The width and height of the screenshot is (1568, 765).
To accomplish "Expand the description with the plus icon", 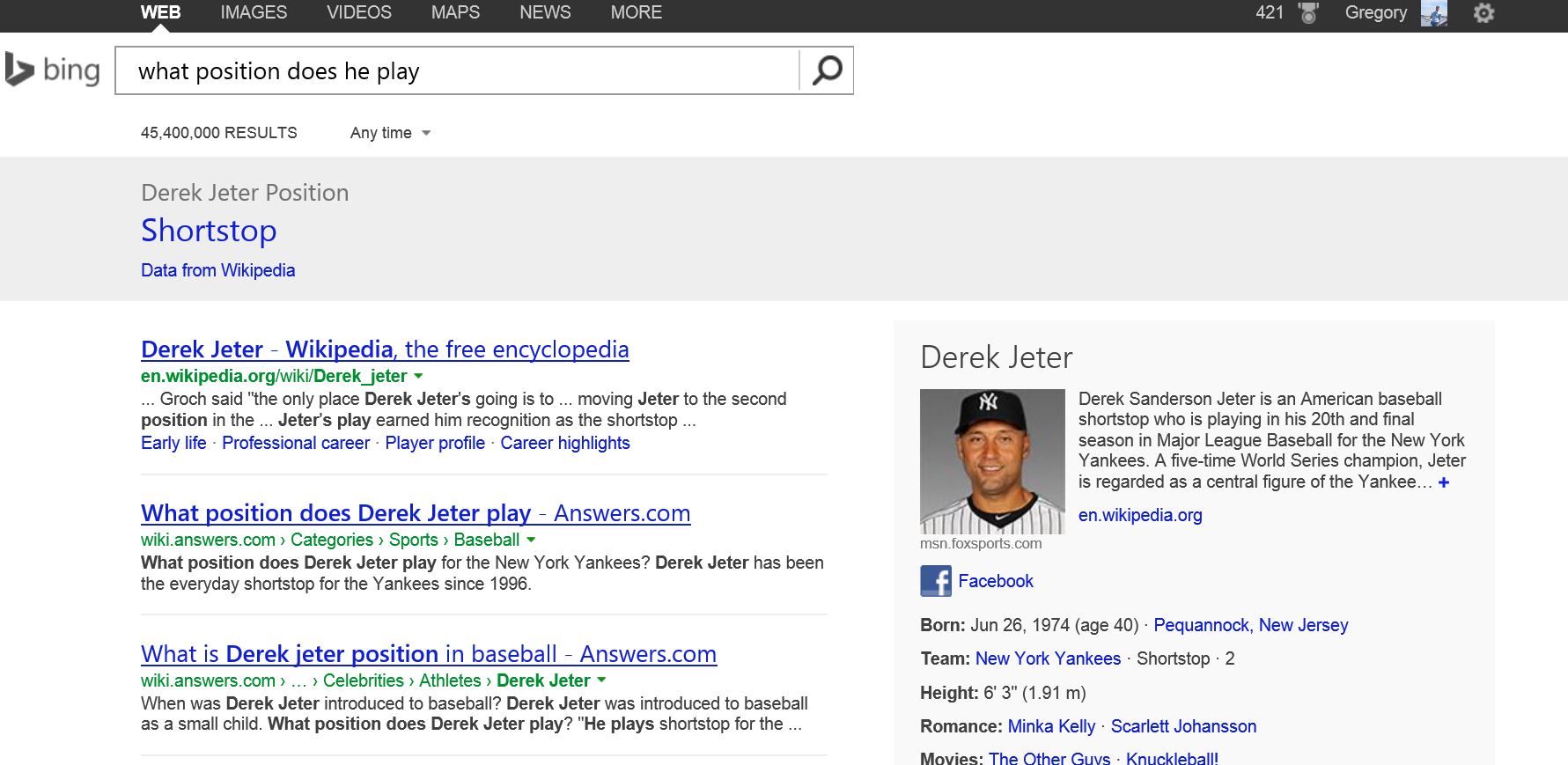I will click(1444, 482).
